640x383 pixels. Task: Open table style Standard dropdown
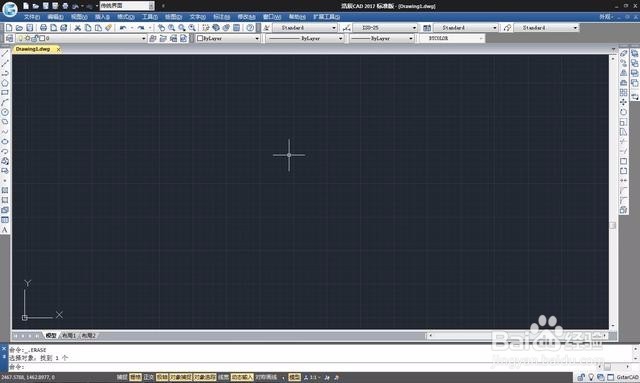click(465, 28)
